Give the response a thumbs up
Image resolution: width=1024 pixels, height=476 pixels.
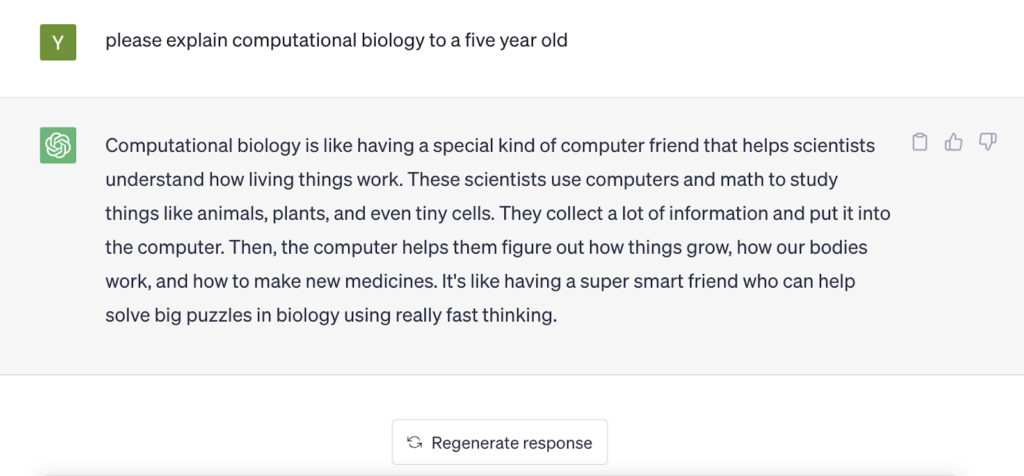(954, 143)
